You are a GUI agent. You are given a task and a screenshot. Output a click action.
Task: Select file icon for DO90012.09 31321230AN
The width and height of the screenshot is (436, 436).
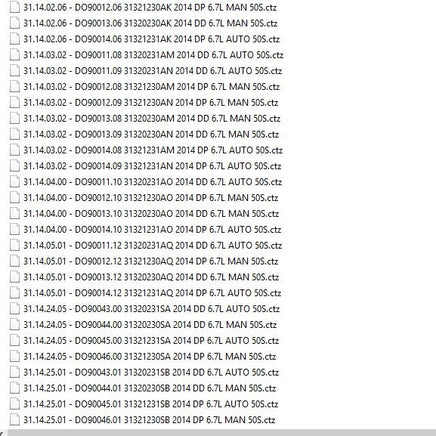click(x=15, y=102)
